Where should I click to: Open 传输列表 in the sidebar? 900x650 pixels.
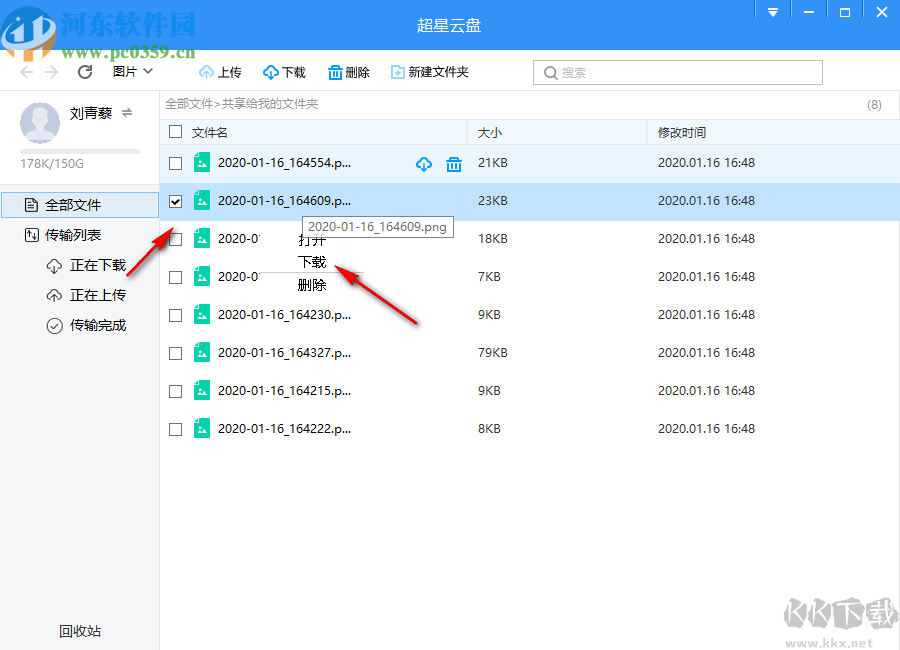63,235
